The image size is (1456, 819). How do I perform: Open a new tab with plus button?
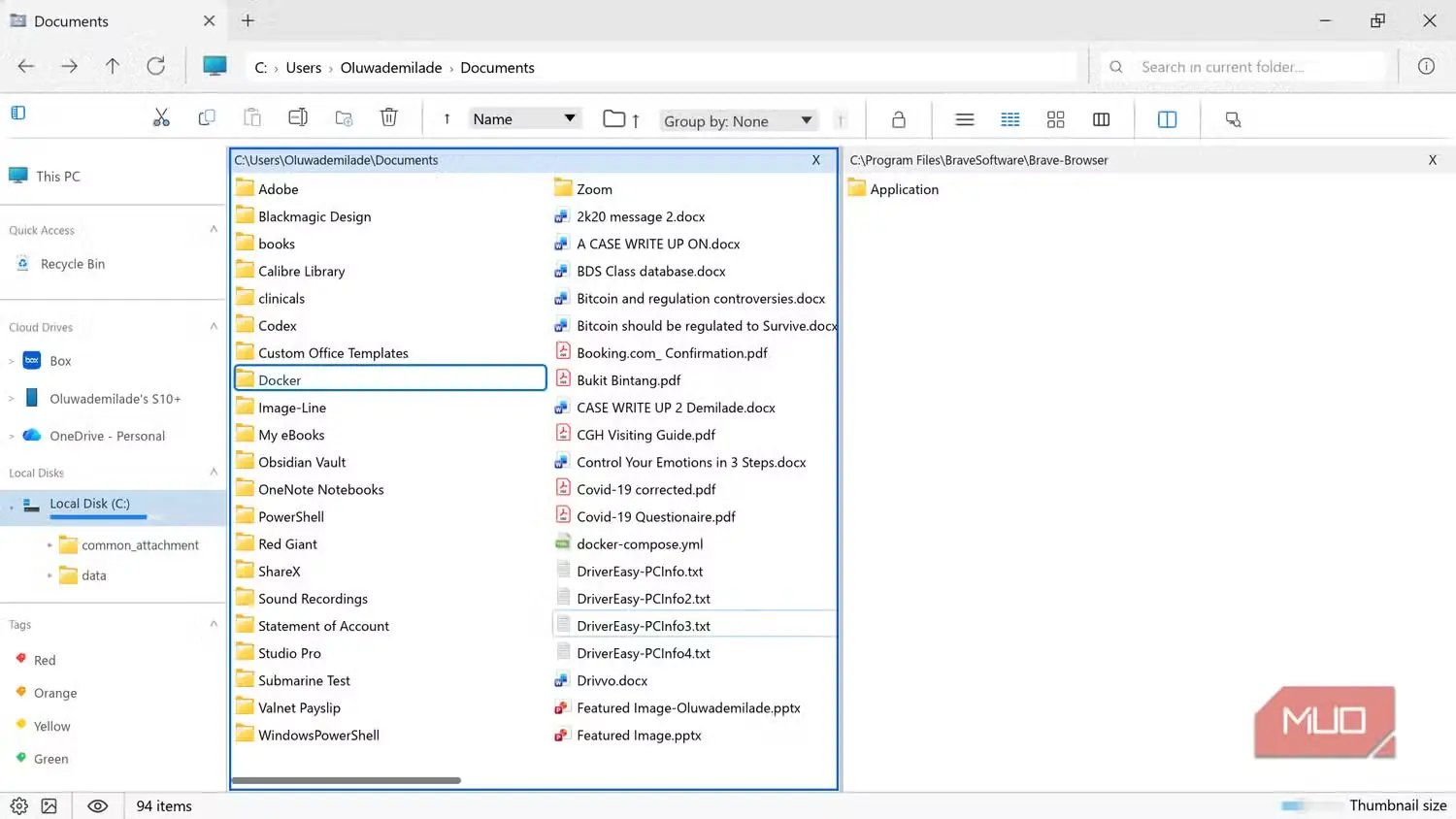[x=248, y=20]
